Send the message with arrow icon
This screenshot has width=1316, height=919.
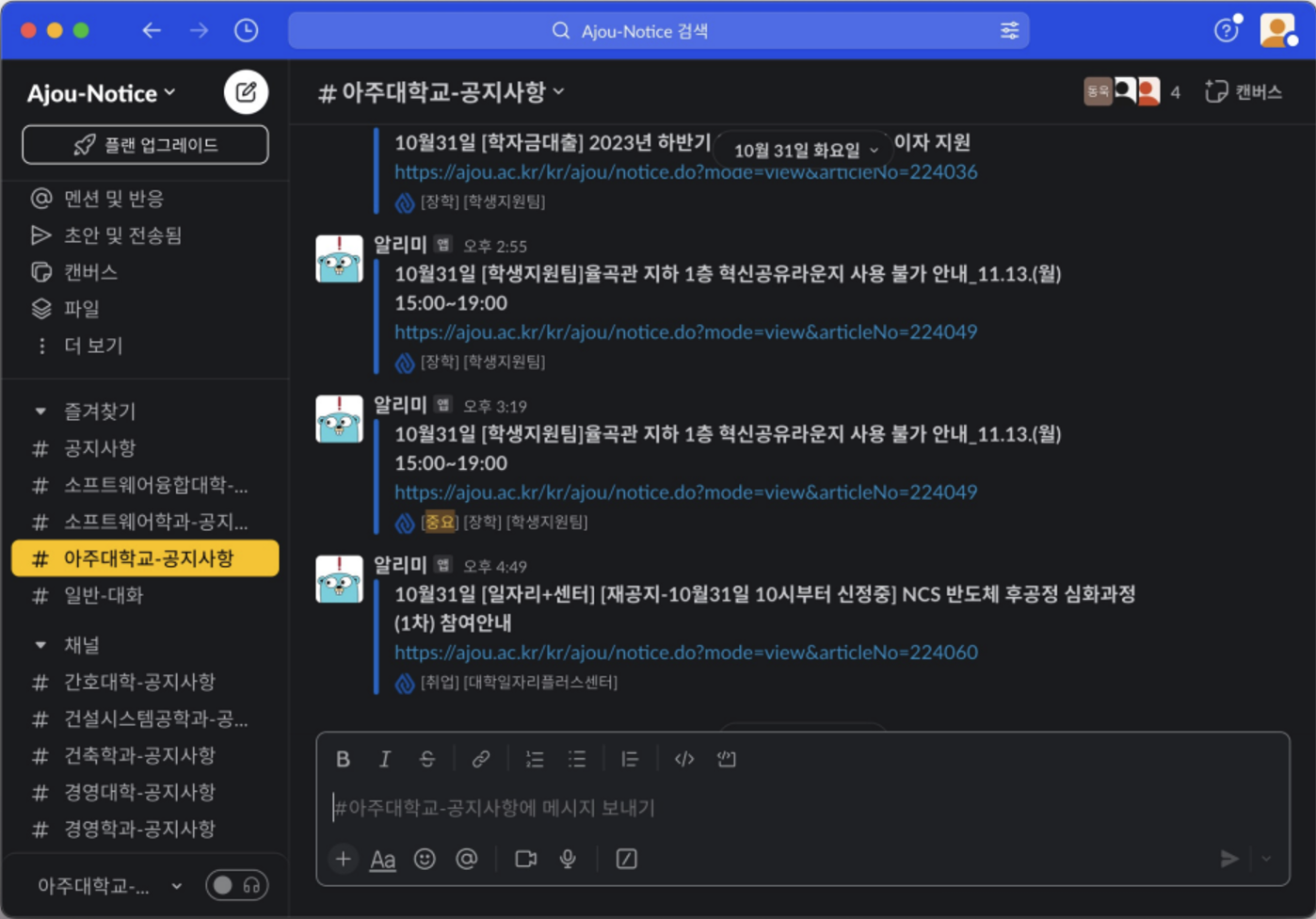[1229, 859]
